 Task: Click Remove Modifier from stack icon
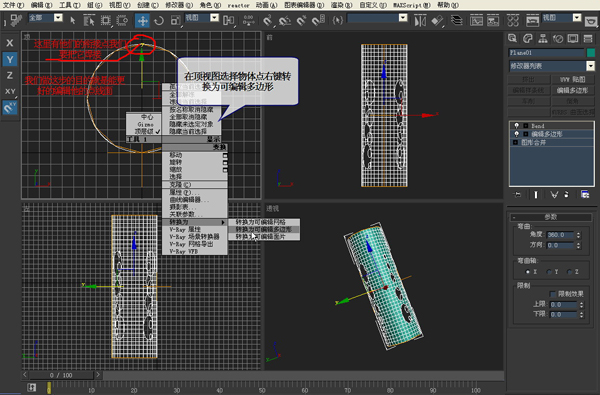pyautogui.click(x=567, y=194)
